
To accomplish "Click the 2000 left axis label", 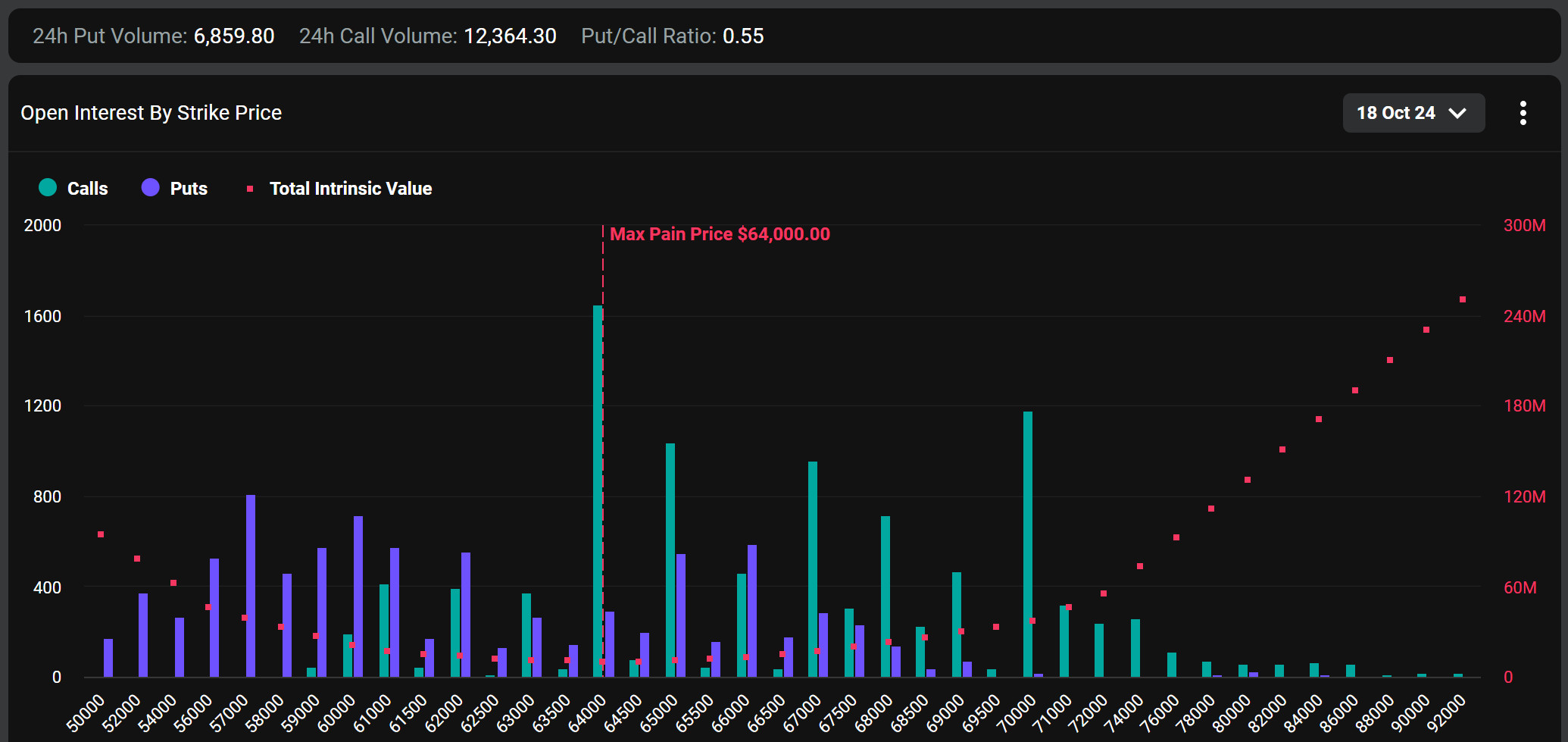I will pyautogui.click(x=42, y=225).
